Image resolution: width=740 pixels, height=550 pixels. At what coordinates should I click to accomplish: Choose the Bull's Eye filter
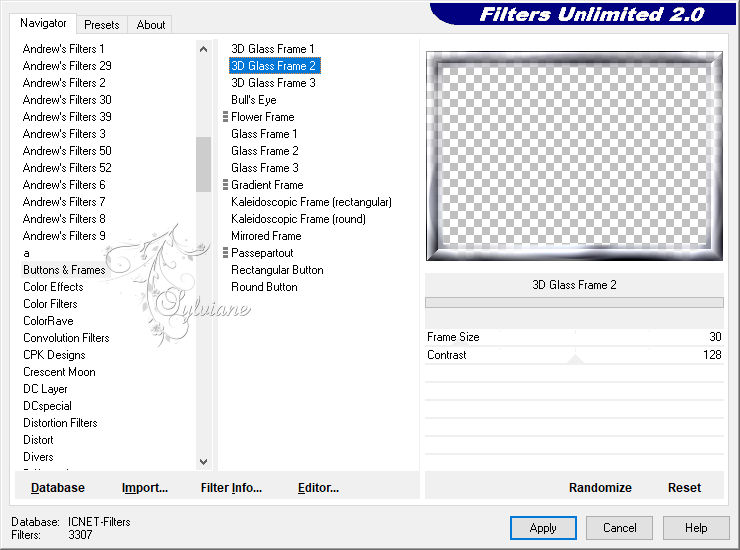coord(253,100)
